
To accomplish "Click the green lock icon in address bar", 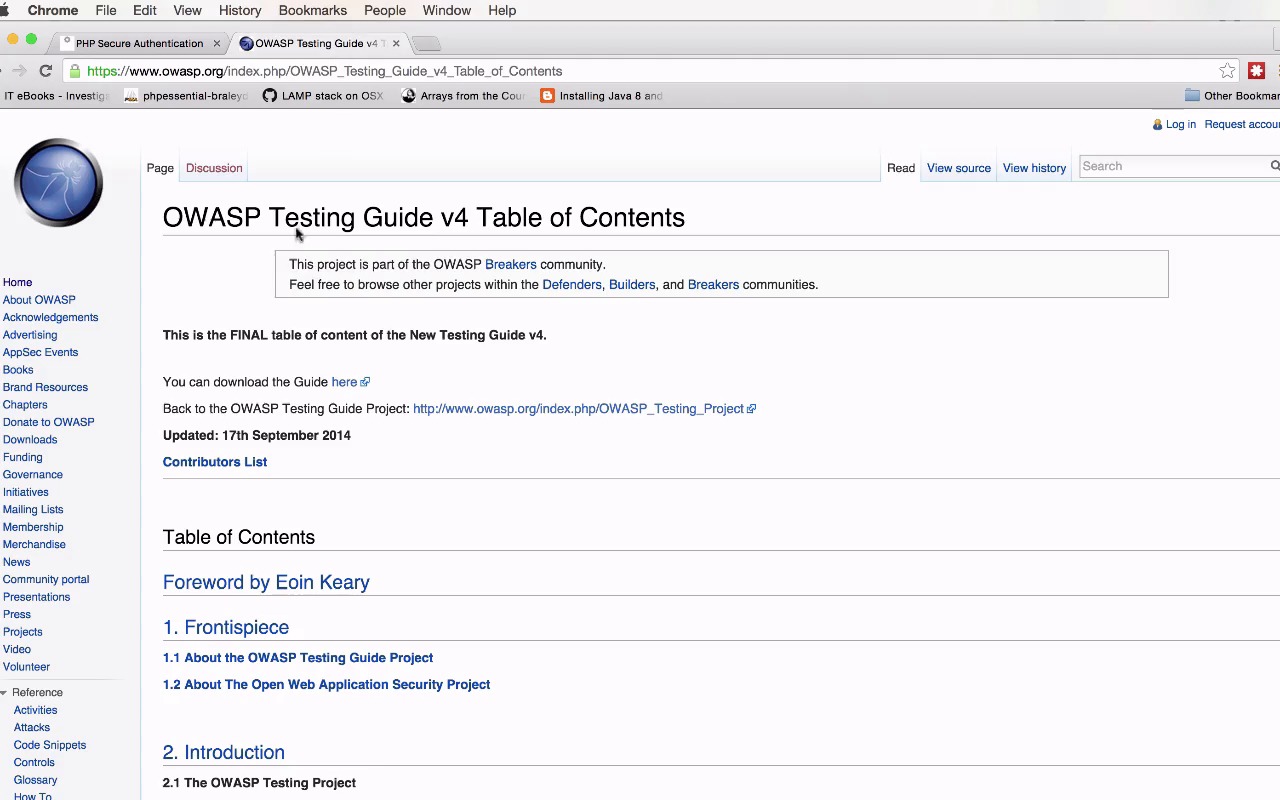I will click(75, 71).
